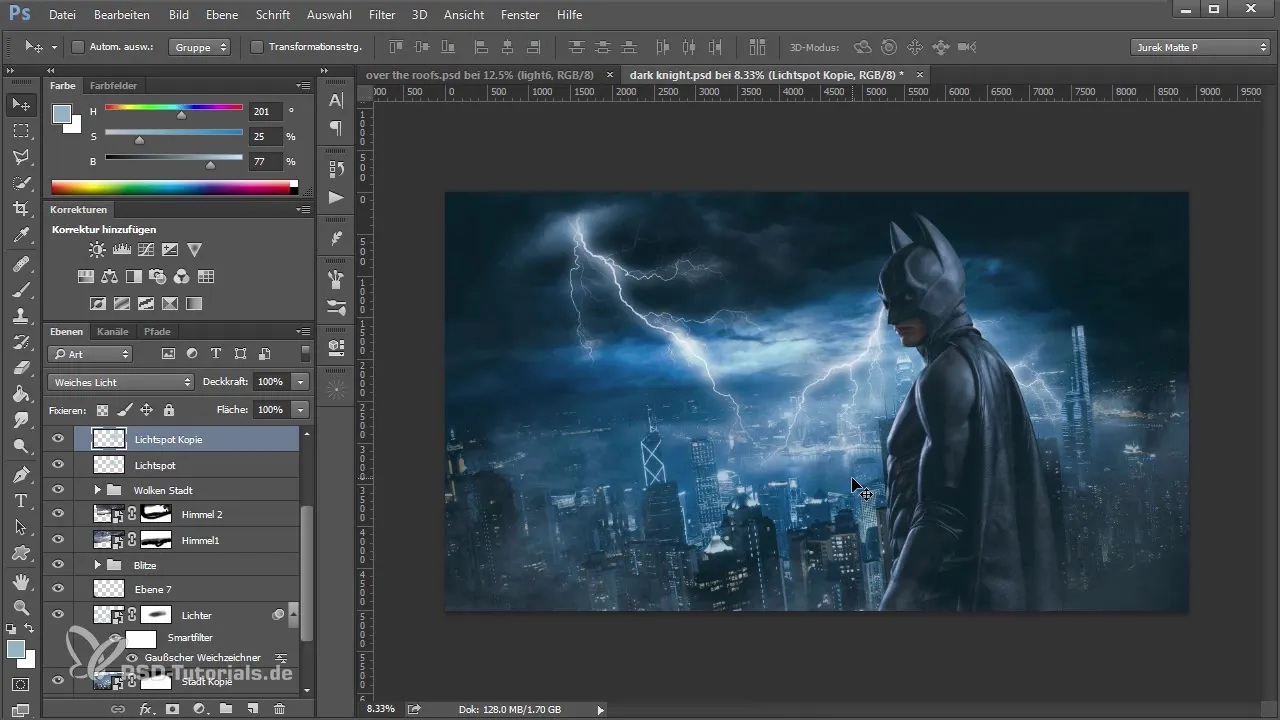Pick a color from the spectrum bar
1280x720 pixels.
tap(174, 187)
